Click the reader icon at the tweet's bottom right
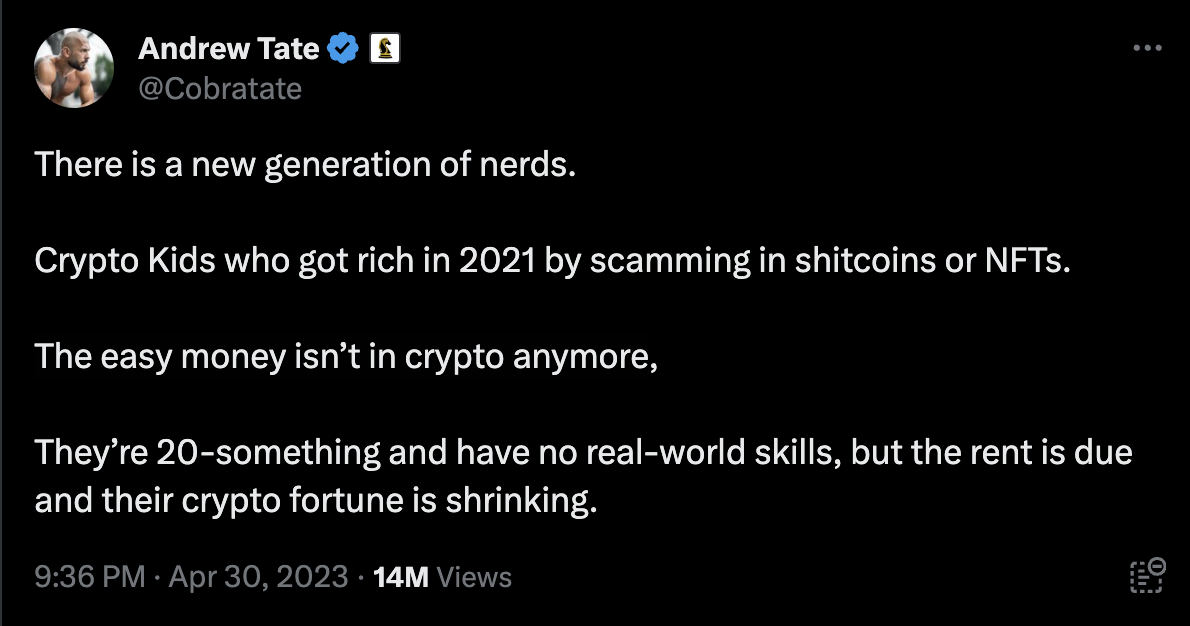The height and width of the screenshot is (626, 1190). pos(1145,577)
